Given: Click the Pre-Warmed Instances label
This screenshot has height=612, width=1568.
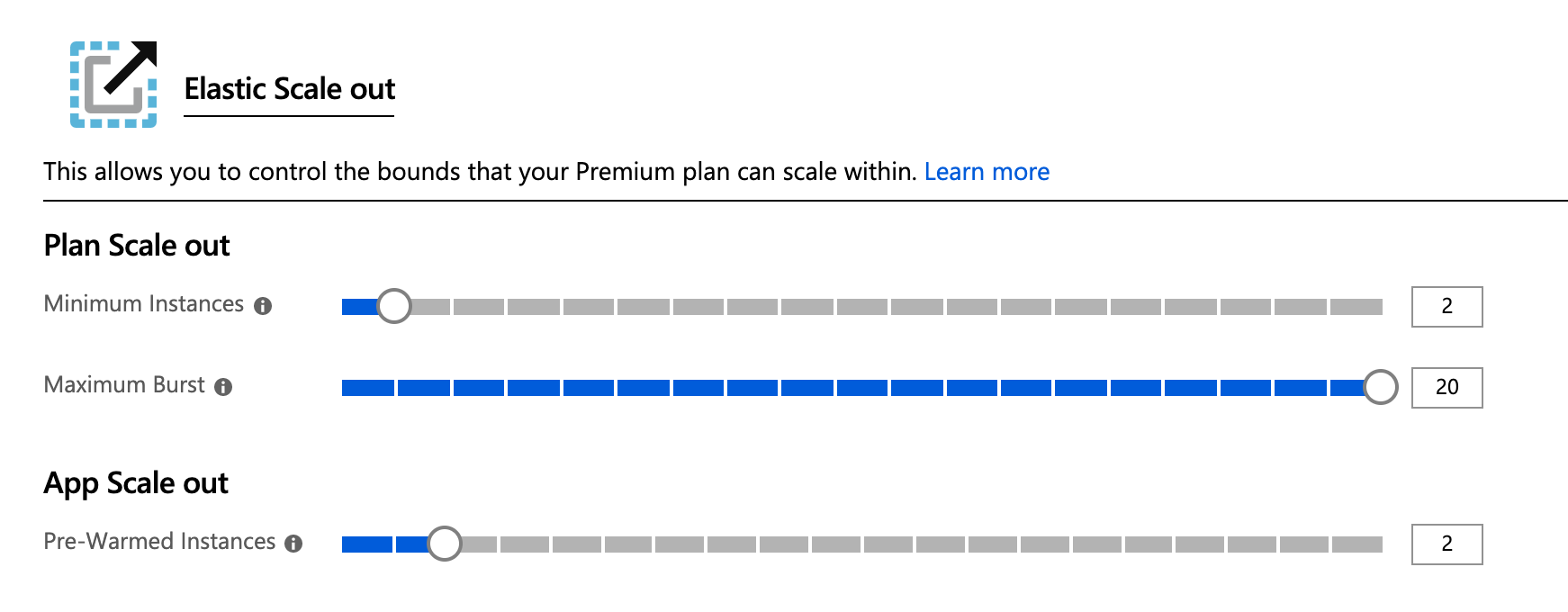Looking at the screenshot, I should point(160,543).
